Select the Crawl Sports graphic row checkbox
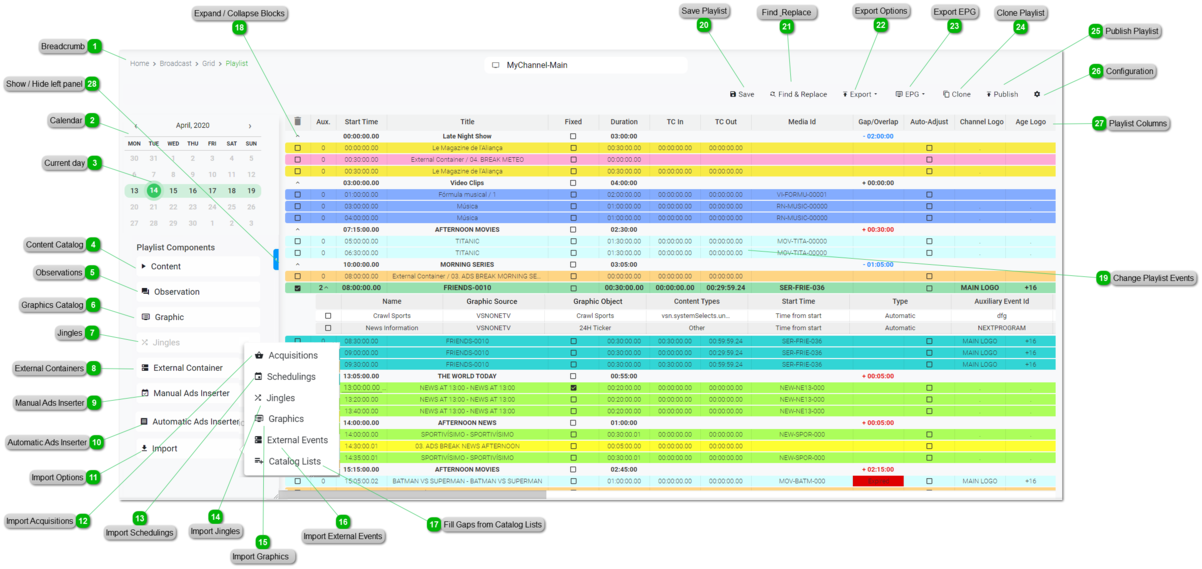Image resolution: width=1202 pixels, height=569 pixels. point(328,315)
